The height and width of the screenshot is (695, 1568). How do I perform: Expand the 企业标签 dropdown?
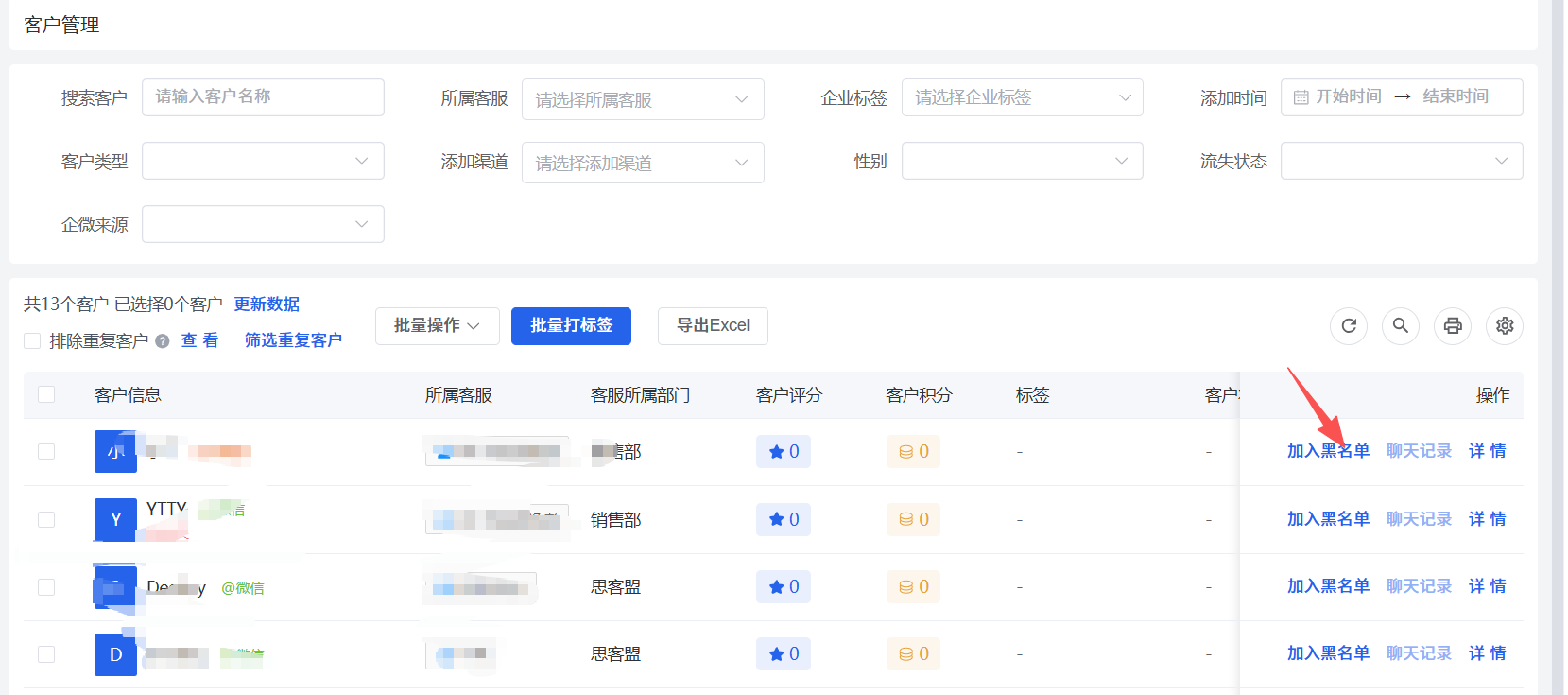coord(1023,97)
